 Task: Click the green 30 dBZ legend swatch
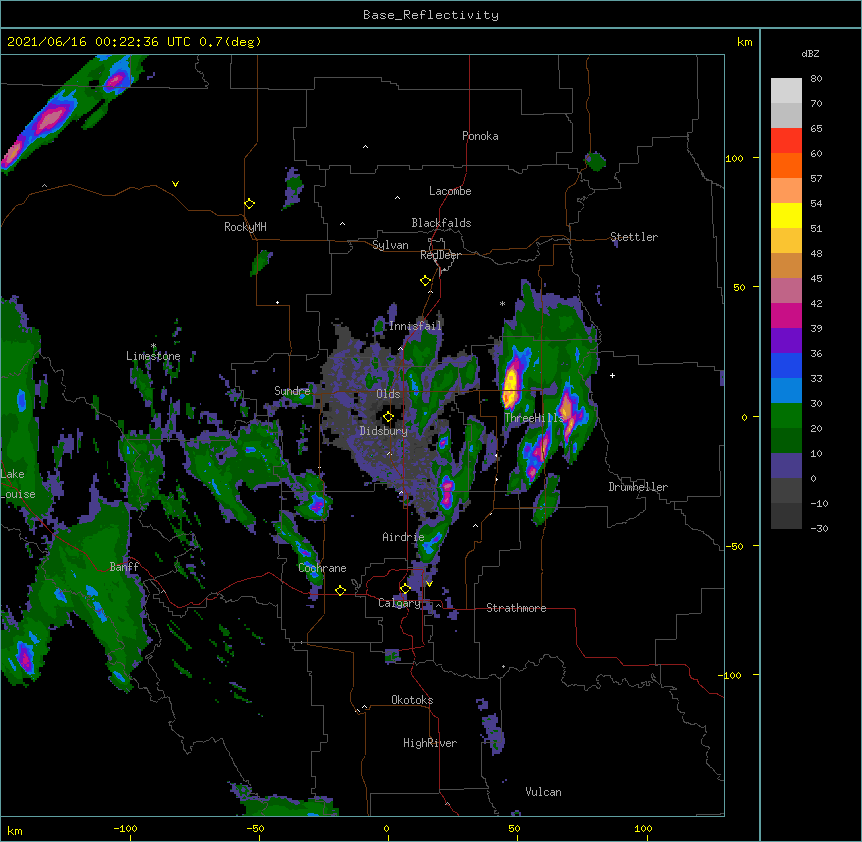pos(786,416)
